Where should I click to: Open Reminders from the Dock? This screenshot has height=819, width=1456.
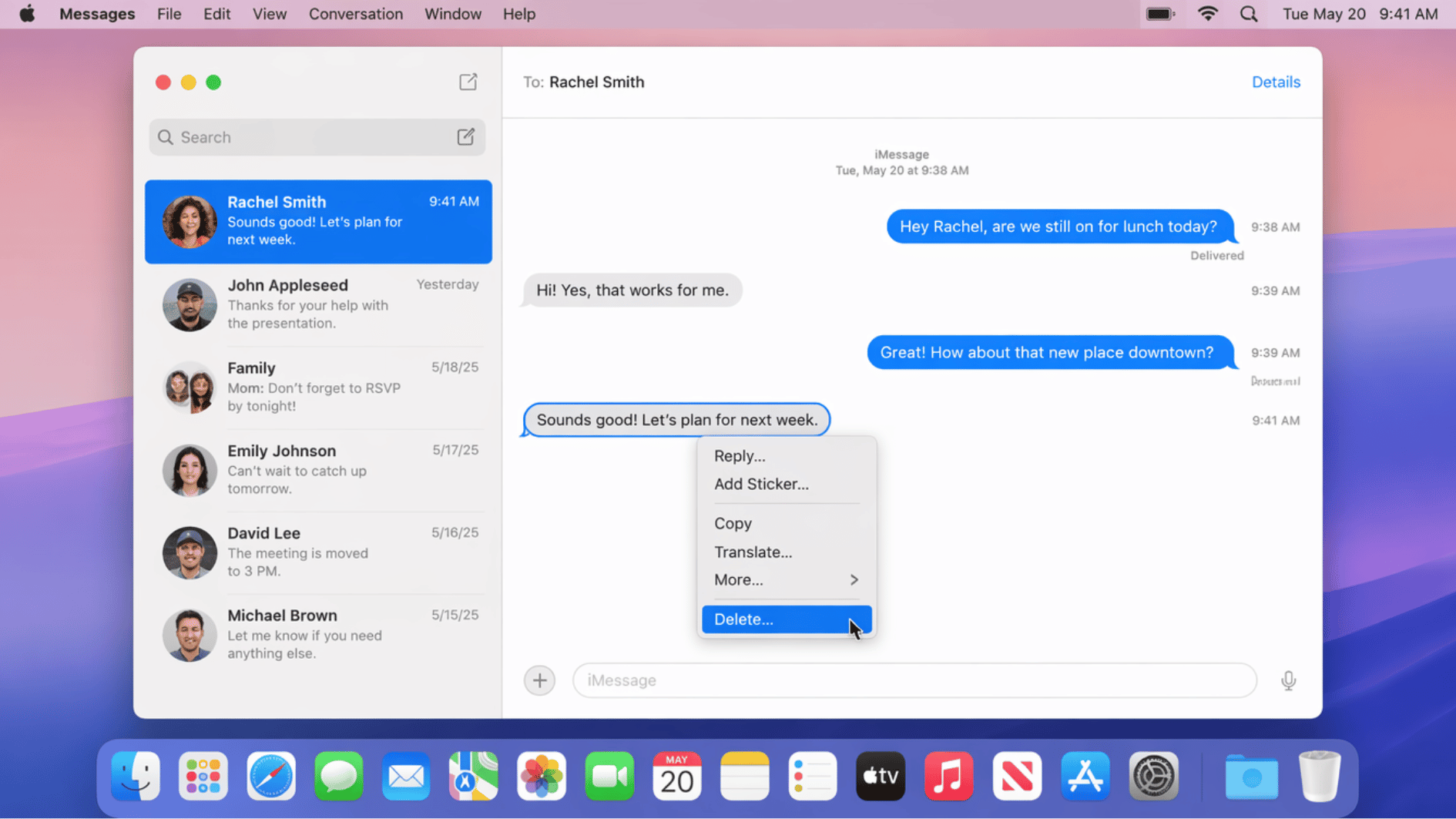[x=813, y=776]
